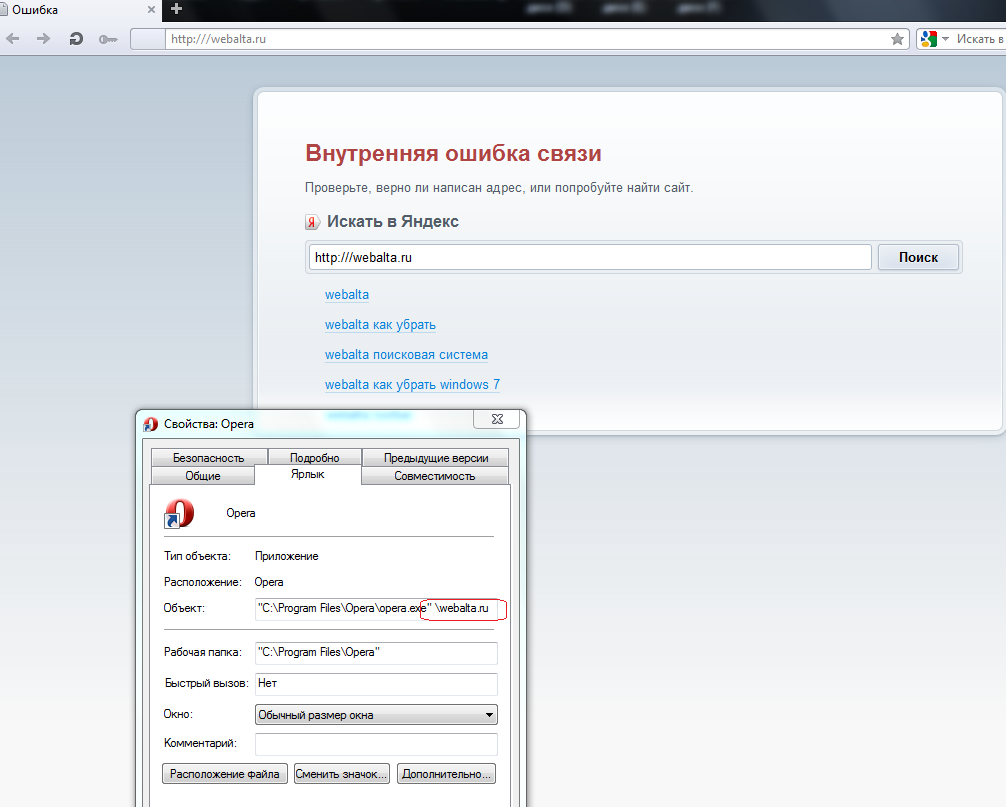Open 'webalta поисковая система' link

coord(406,355)
